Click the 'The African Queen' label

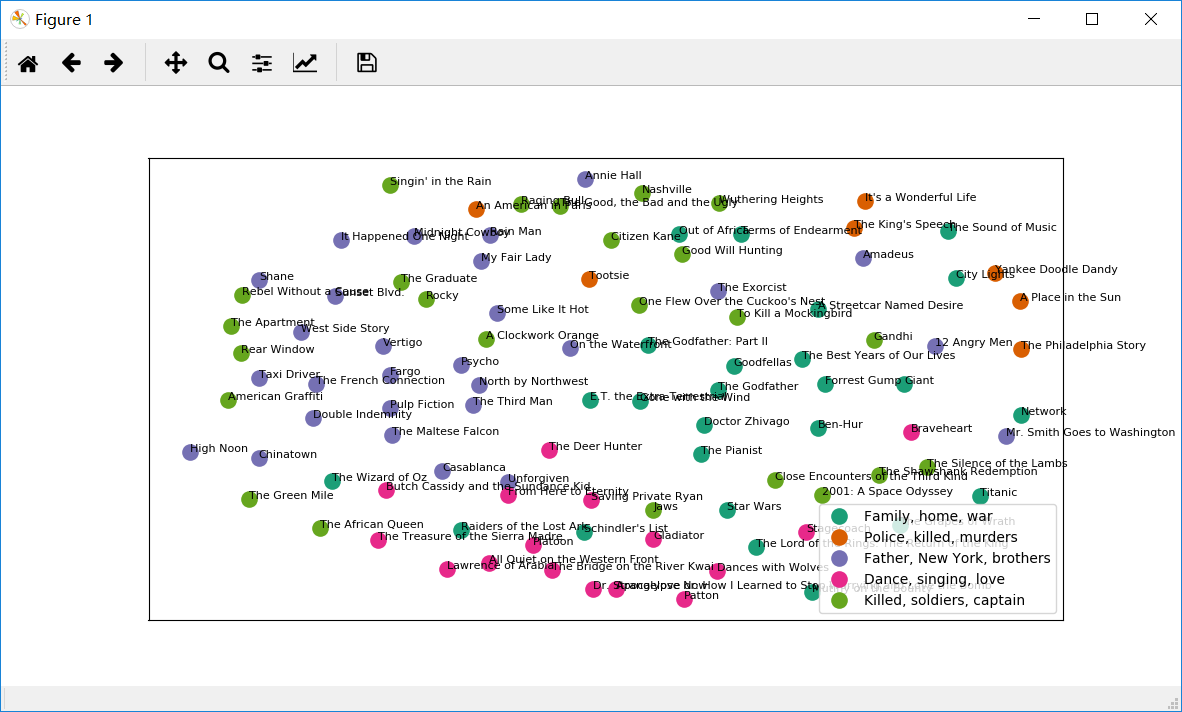[x=372, y=524]
